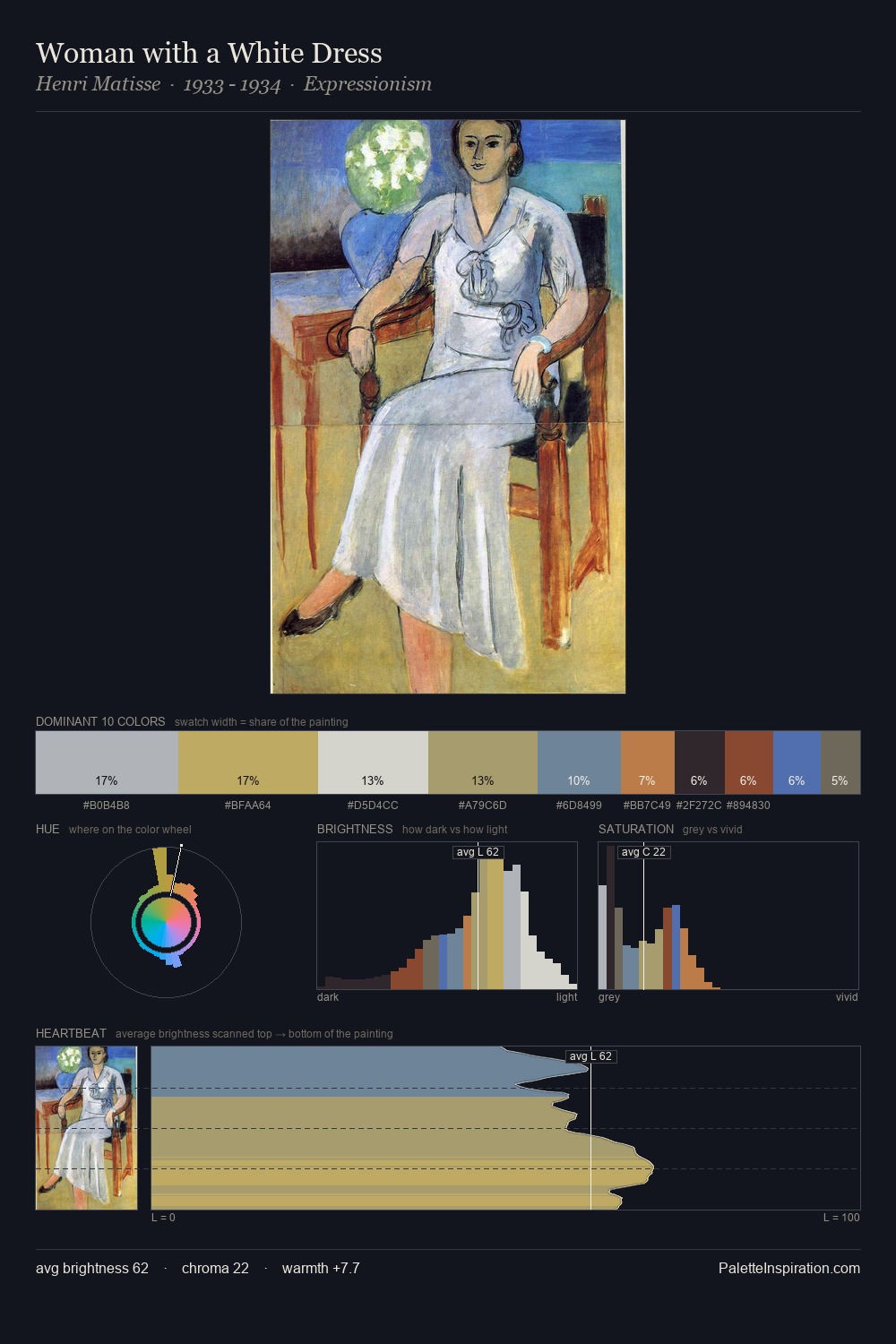Click the L = 100 axis label

(x=841, y=1217)
